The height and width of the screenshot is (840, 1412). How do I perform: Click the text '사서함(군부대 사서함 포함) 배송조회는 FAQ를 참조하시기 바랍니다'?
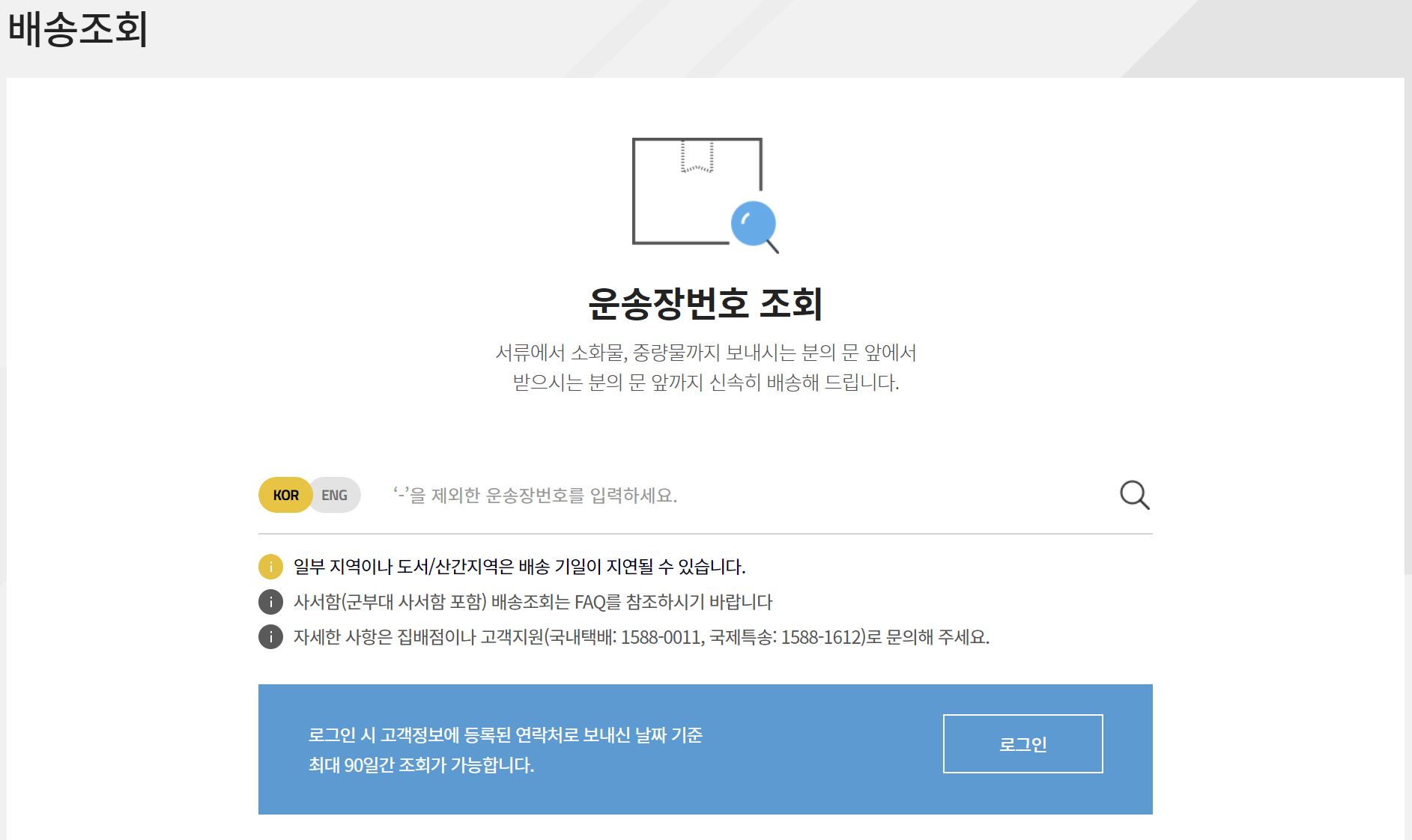[533, 602]
